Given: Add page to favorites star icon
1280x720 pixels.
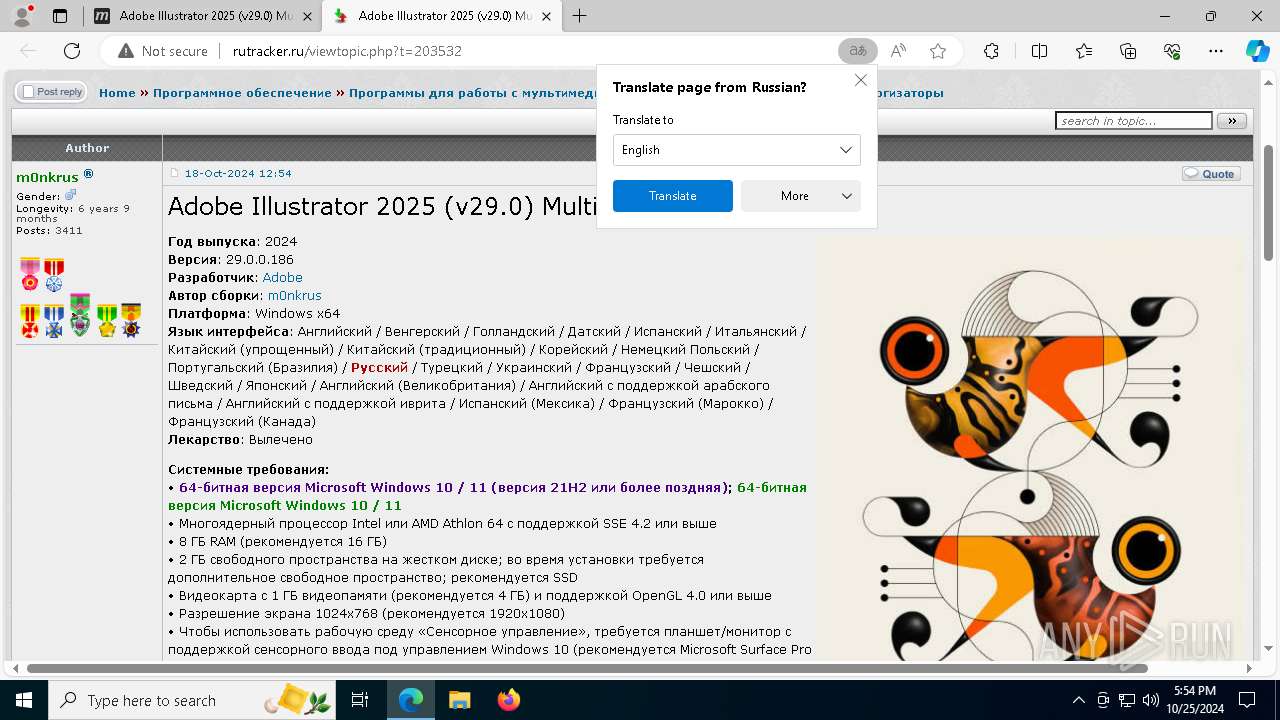Looking at the screenshot, I should [937, 51].
